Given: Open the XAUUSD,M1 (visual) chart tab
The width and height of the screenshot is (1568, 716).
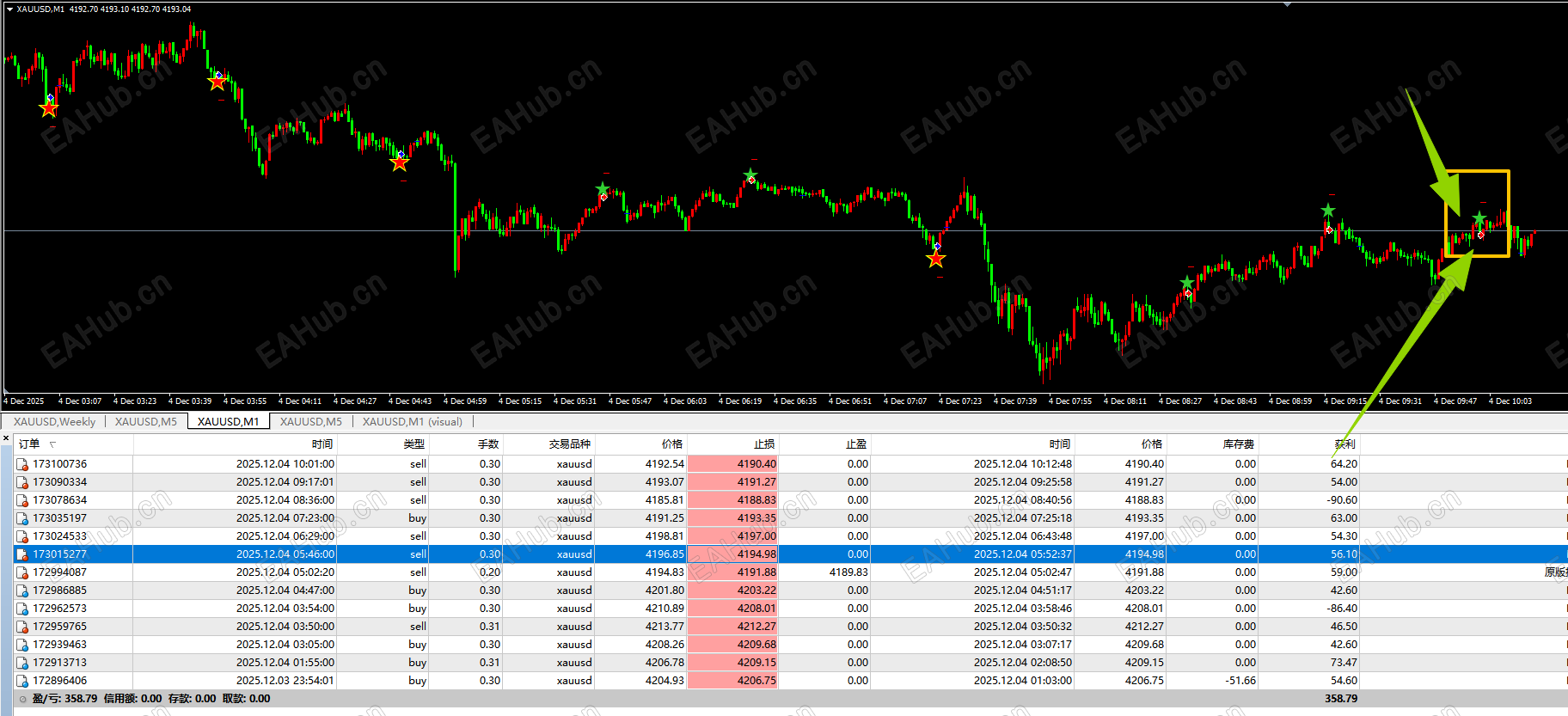Looking at the screenshot, I should (413, 422).
